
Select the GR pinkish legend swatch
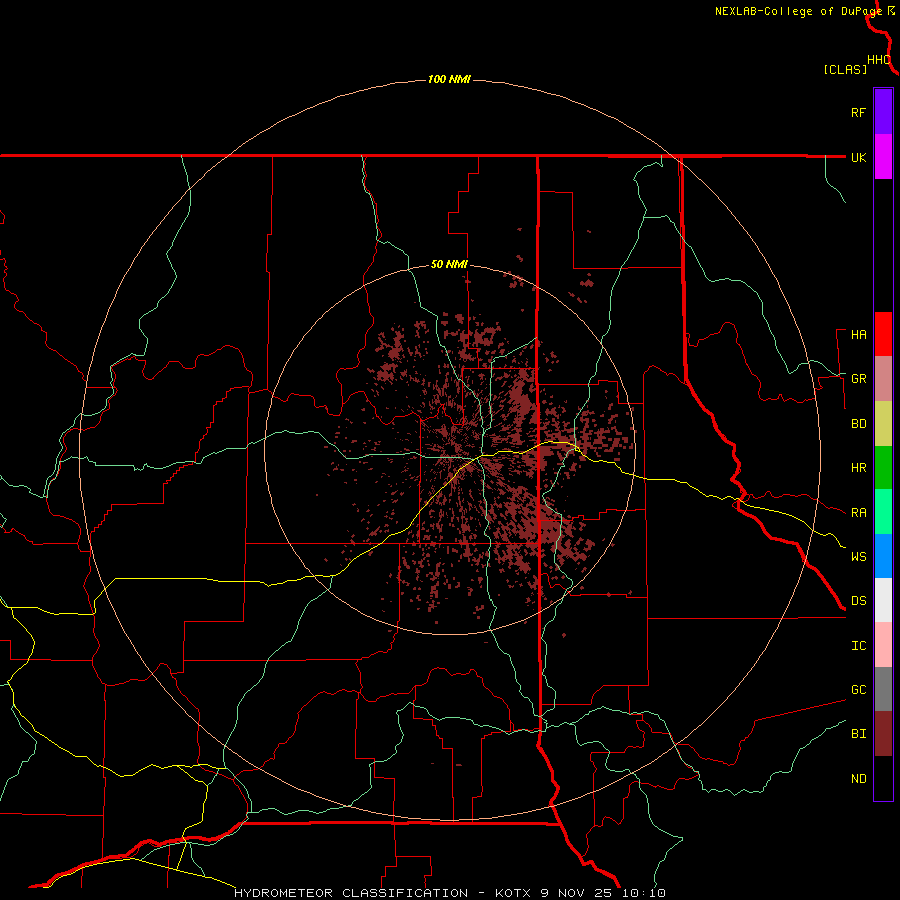883,378
